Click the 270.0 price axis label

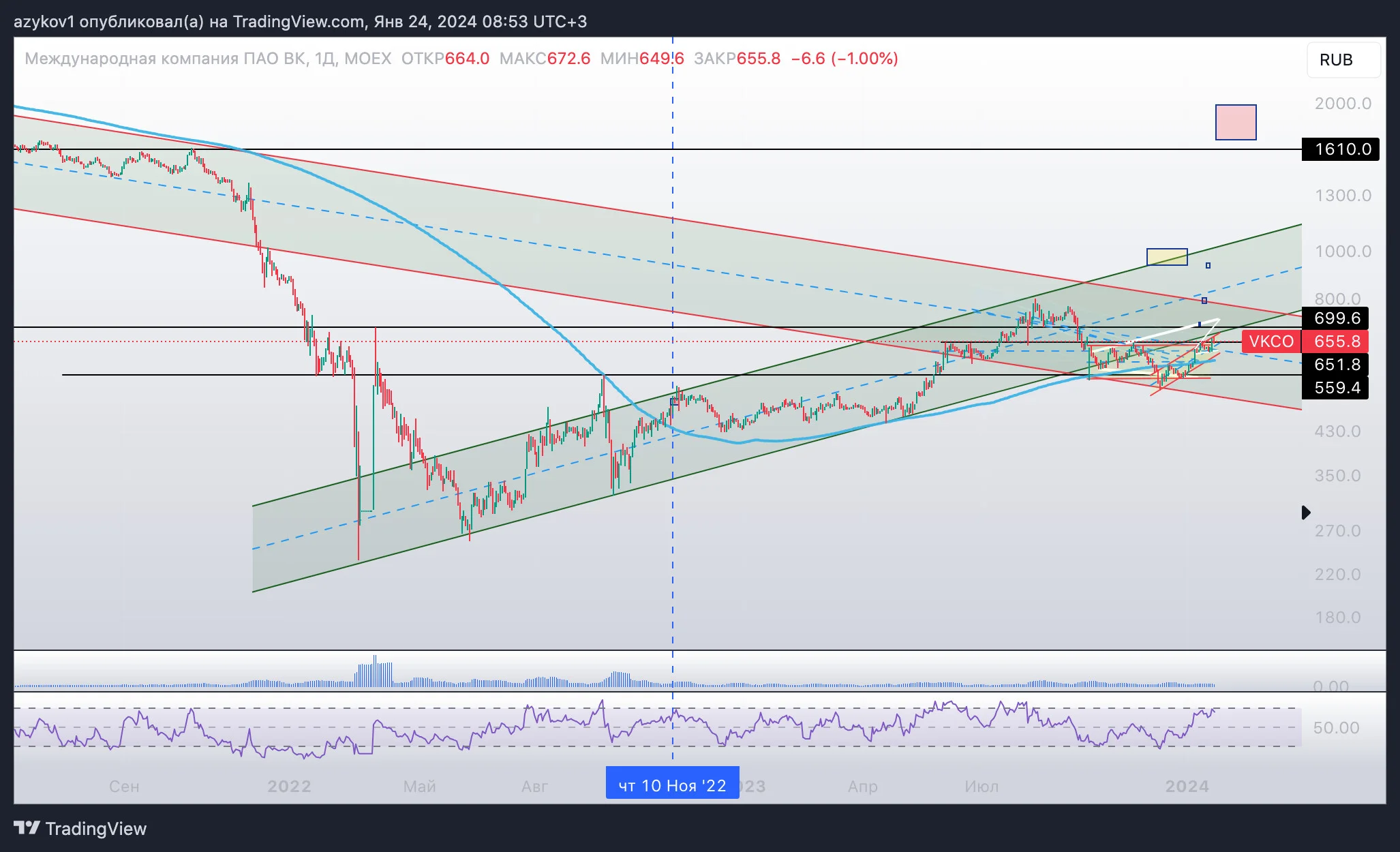(x=1337, y=531)
